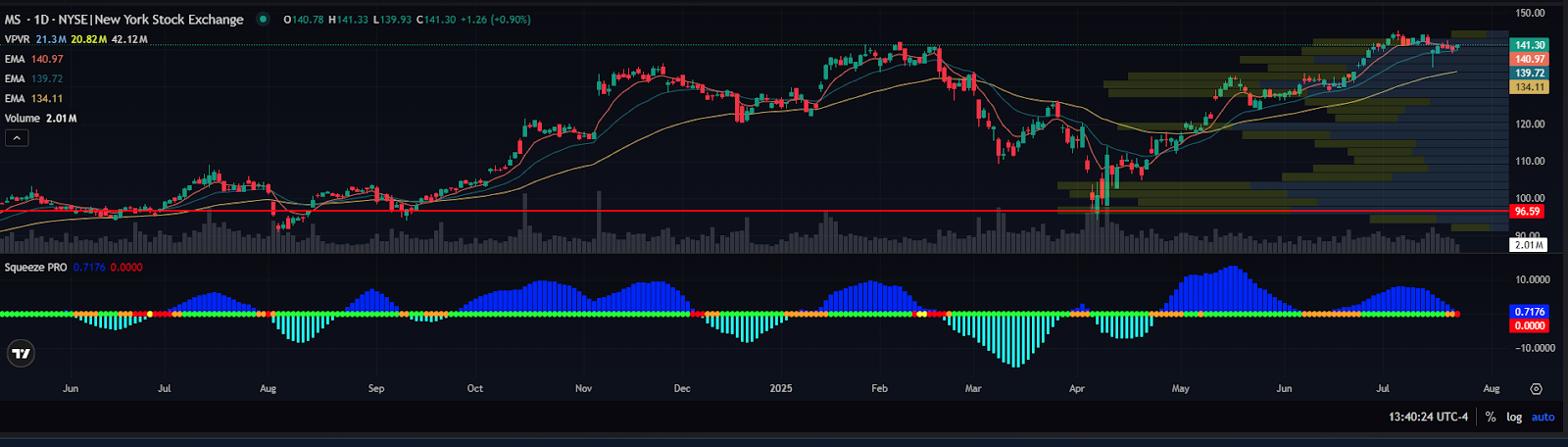The height and width of the screenshot is (447, 1568).
Task: Click the 2.01M volume axis label
Action: coord(1529,245)
